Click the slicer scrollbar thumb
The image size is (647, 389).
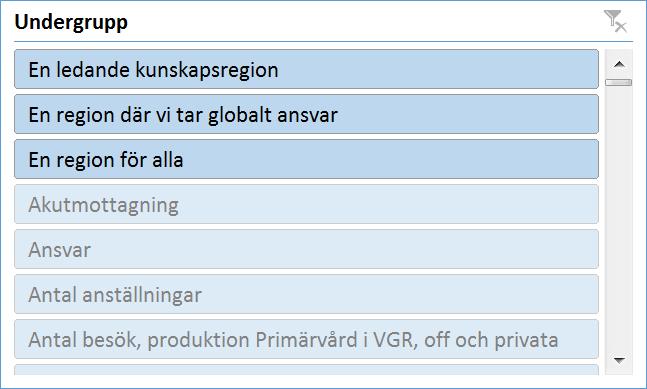[x=619, y=82]
